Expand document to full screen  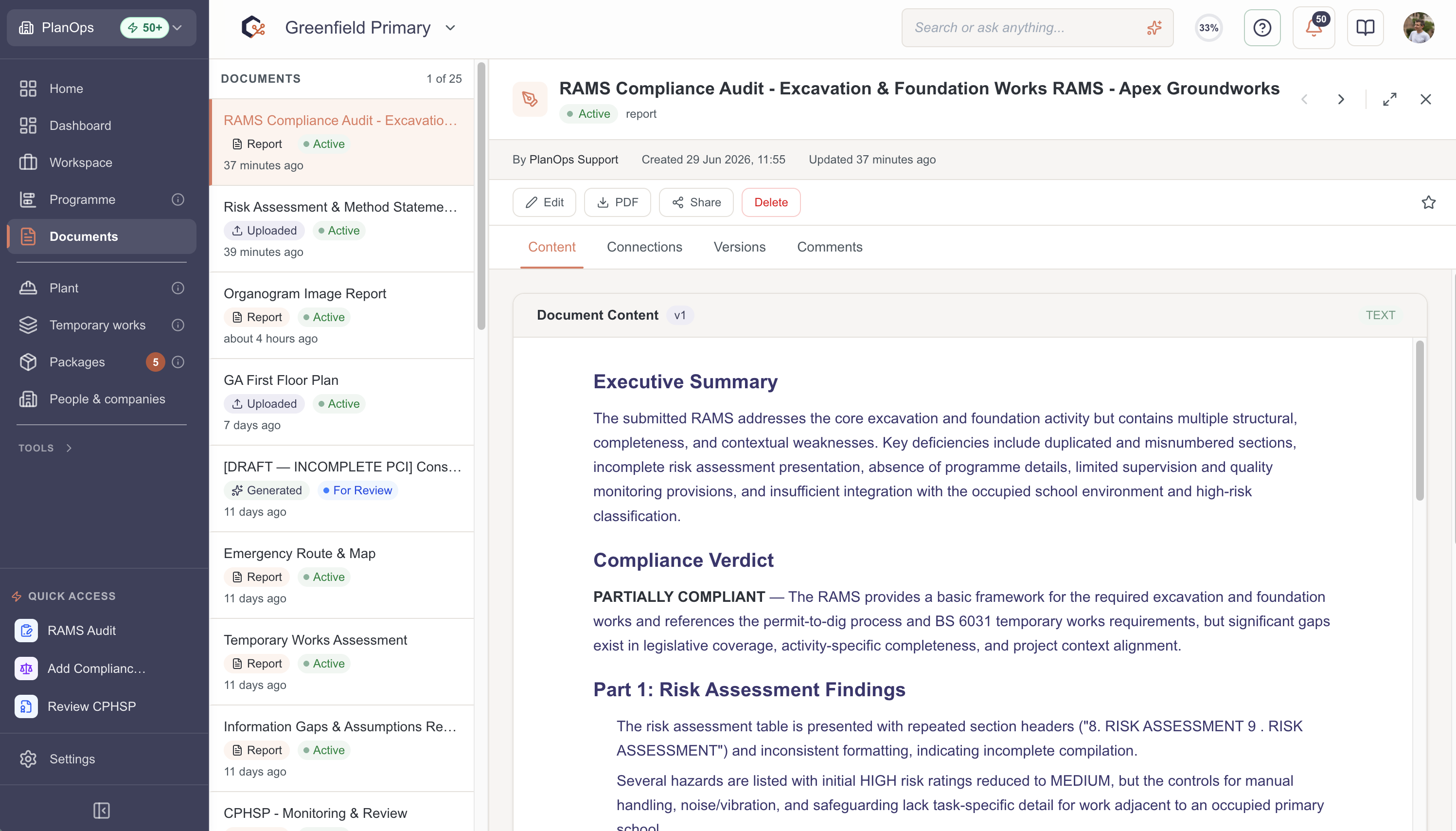[1389, 99]
